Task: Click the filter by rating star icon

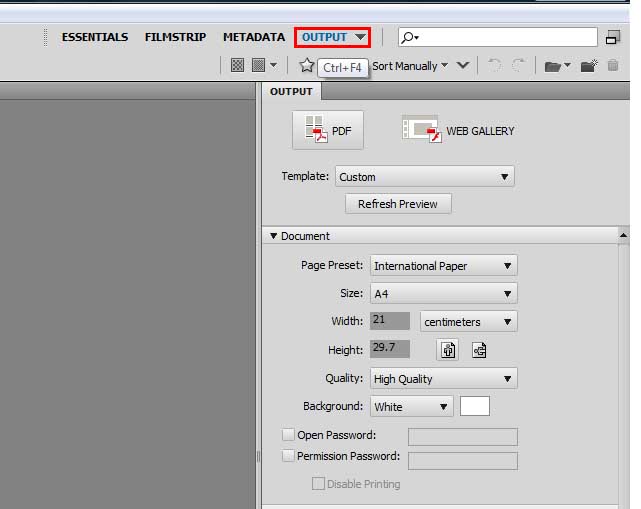Action: [307, 66]
